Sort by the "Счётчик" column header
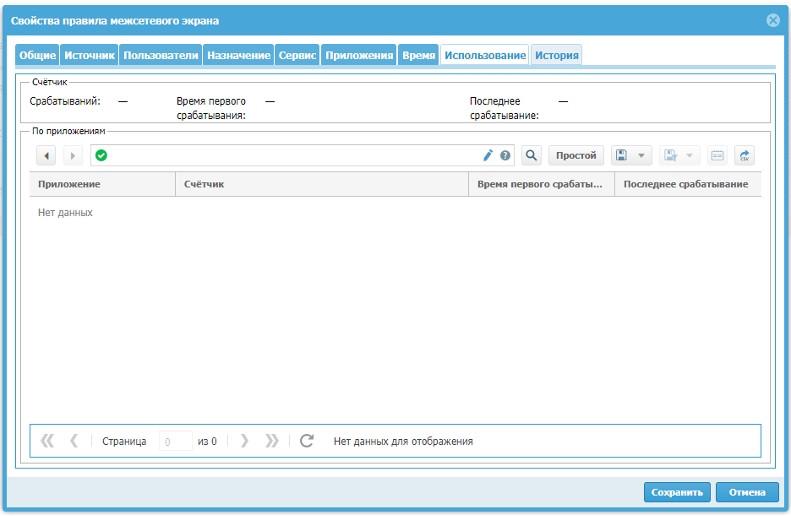791x516 pixels. [321, 185]
